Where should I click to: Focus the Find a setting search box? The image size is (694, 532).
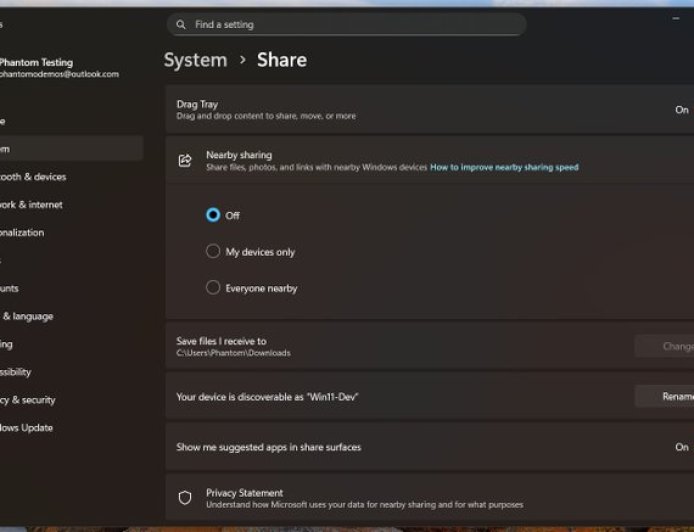350,24
